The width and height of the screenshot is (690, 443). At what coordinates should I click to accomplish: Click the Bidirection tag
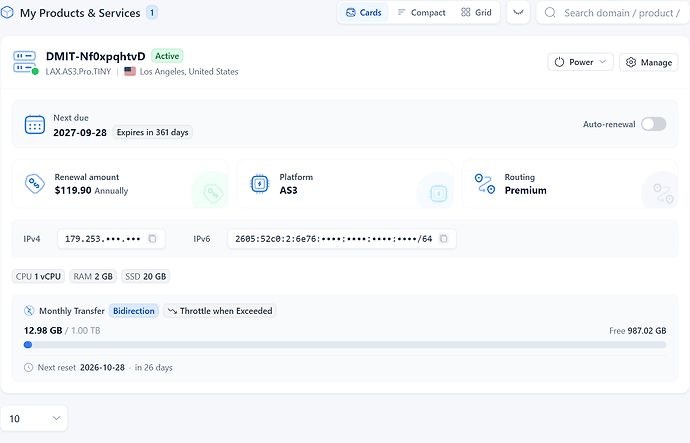[x=134, y=311]
